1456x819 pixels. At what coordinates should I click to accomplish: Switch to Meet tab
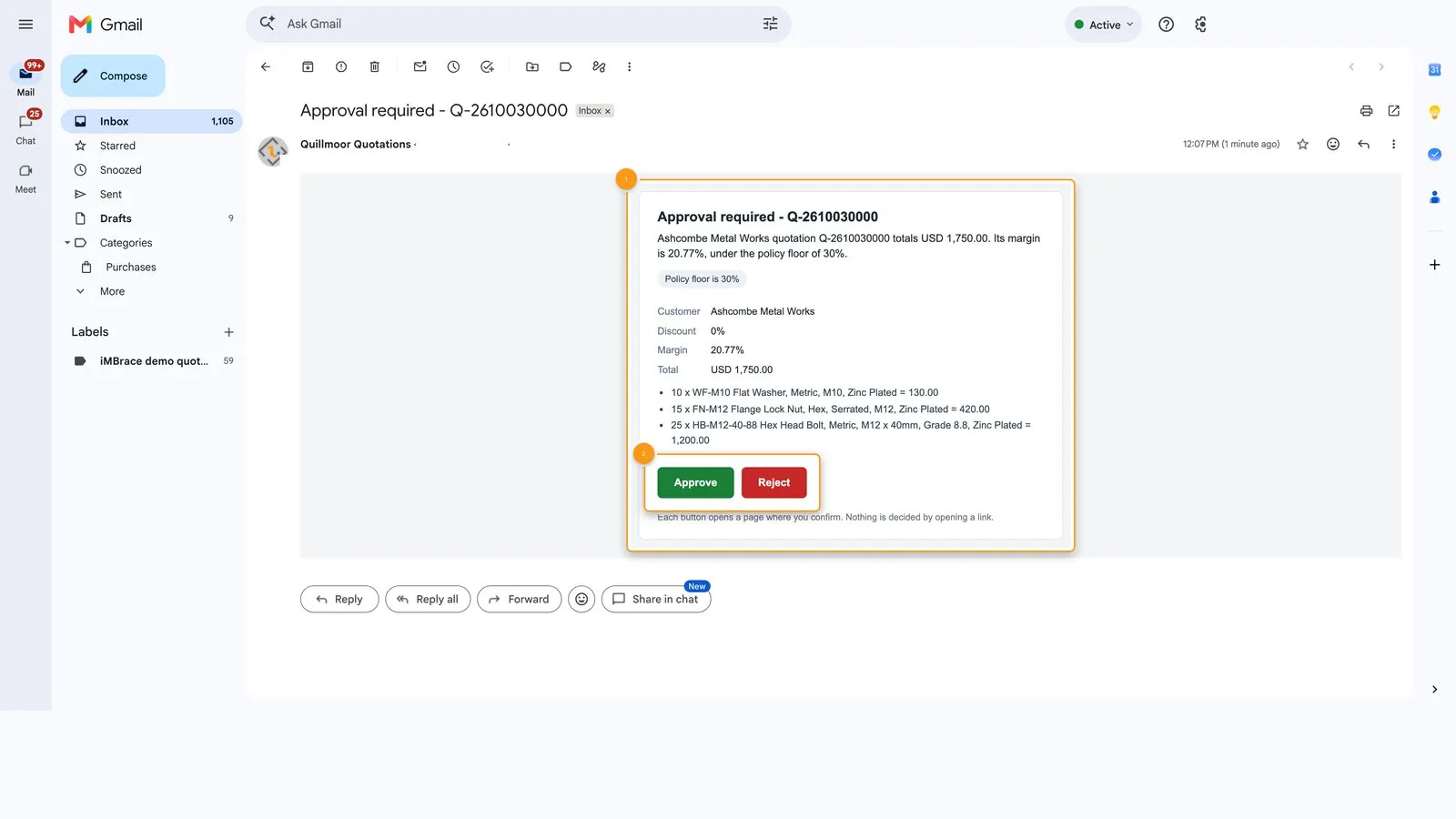click(25, 177)
